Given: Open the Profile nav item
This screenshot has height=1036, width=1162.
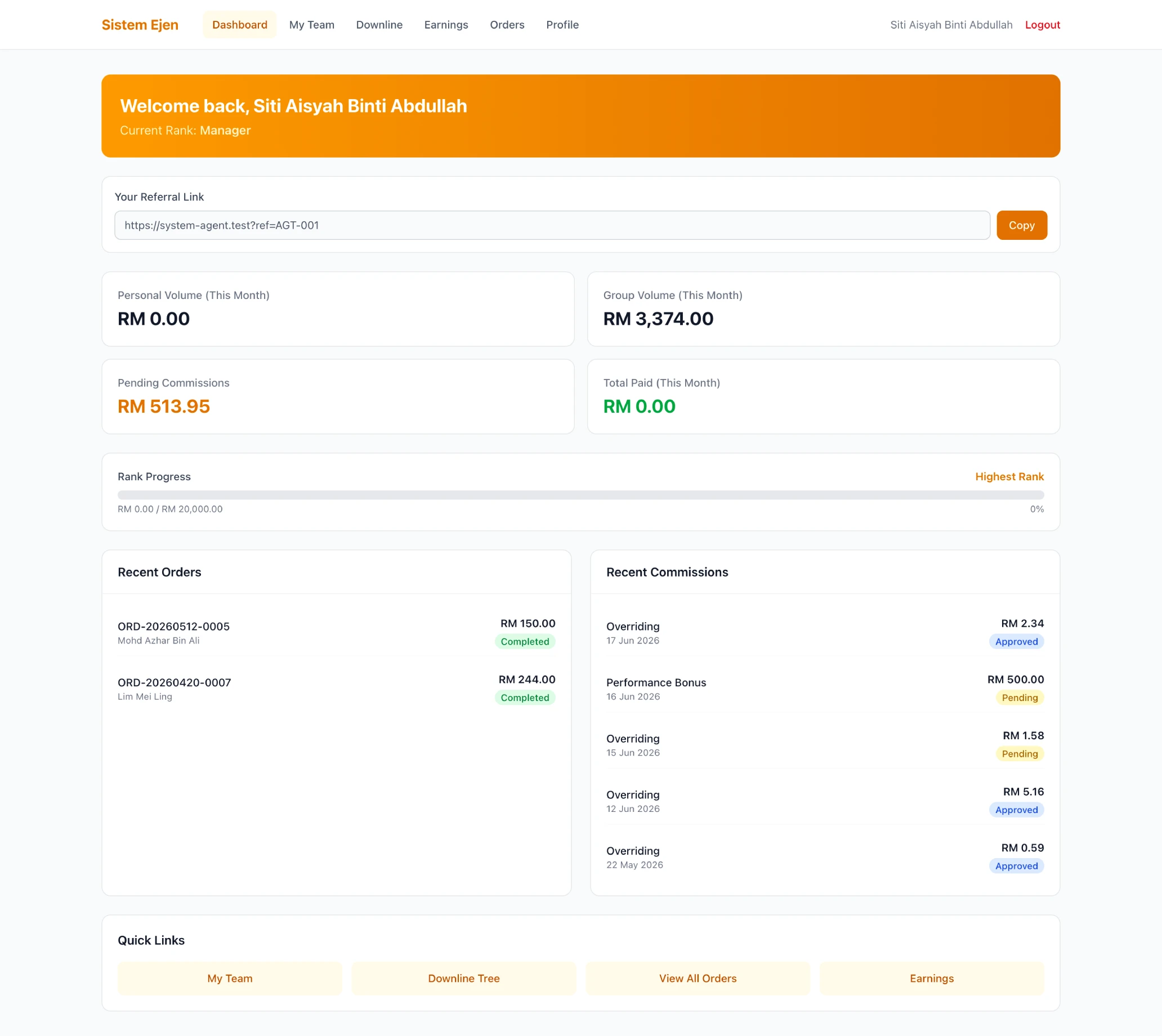Looking at the screenshot, I should (x=562, y=24).
